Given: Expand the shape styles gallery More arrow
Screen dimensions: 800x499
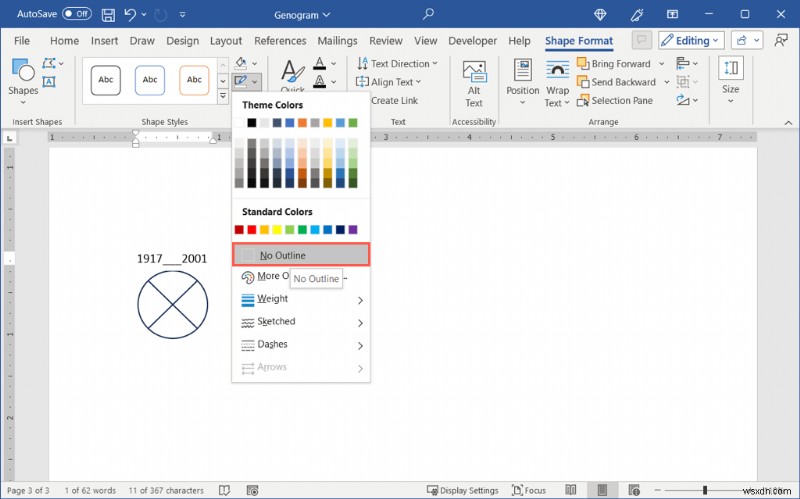Looking at the screenshot, I should pos(223,96).
